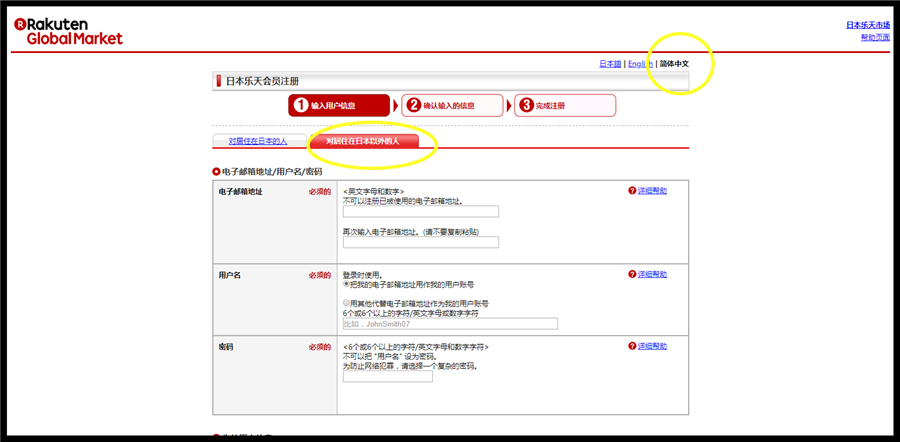Select radio: use email address as username
Viewport: 900px width, 442px height.
click(346, 284)
